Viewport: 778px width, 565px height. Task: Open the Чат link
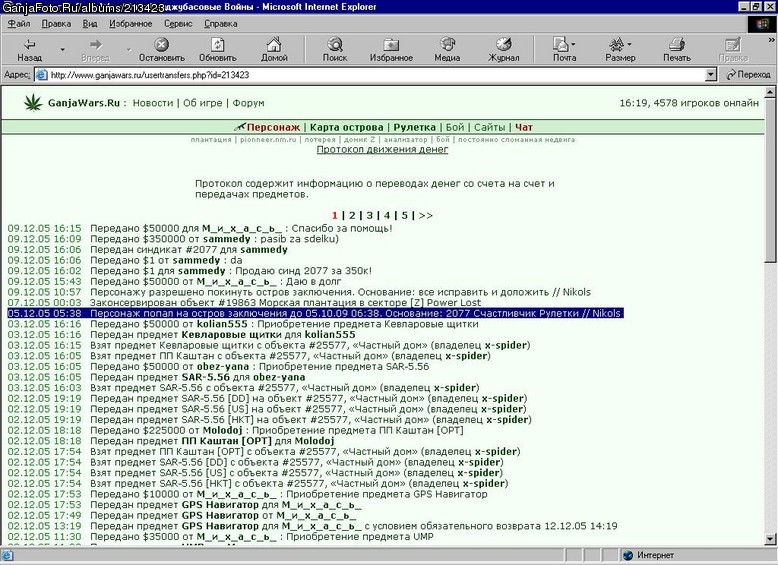tap(524, 127)
